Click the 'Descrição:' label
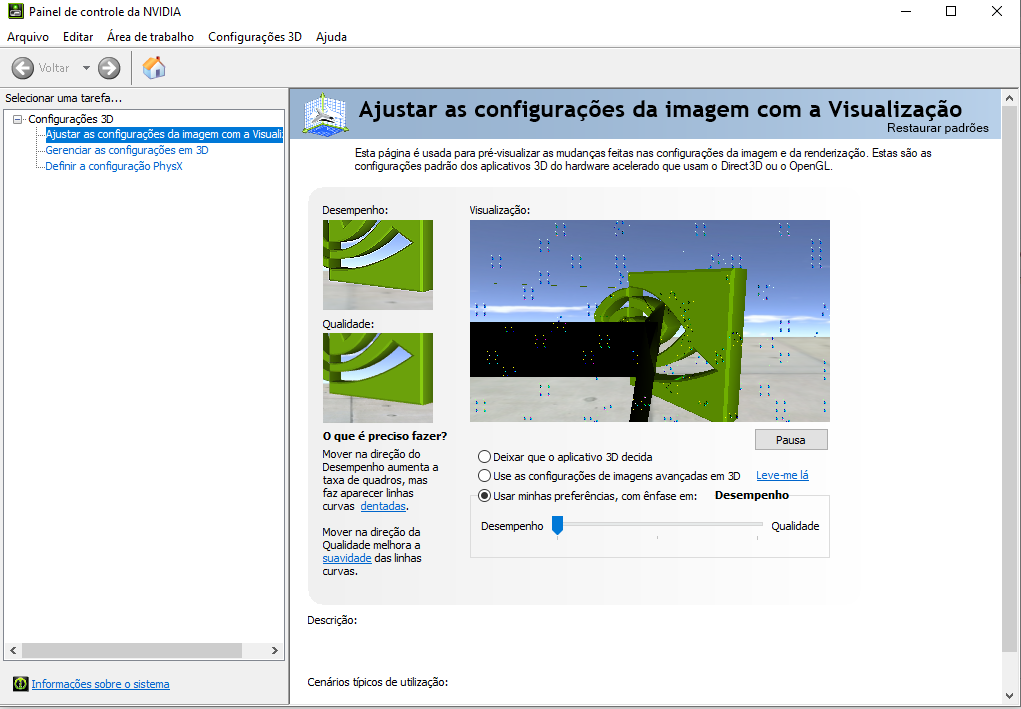Screen dimensions: 1021x709 [x=332, y=620]
